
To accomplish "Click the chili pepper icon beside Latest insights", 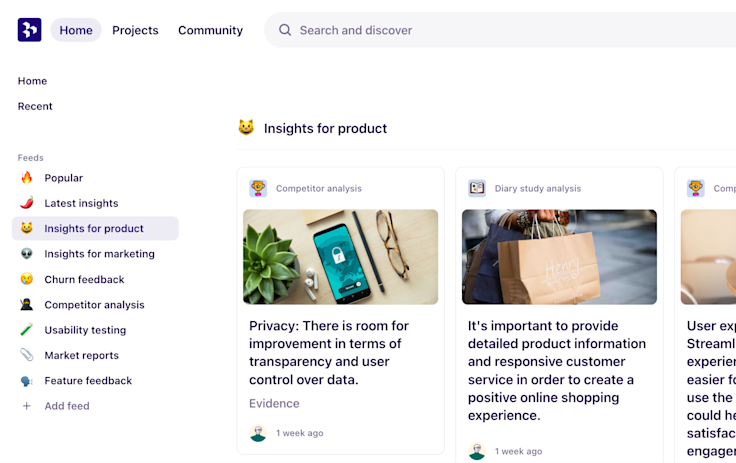I will [27, 203].
